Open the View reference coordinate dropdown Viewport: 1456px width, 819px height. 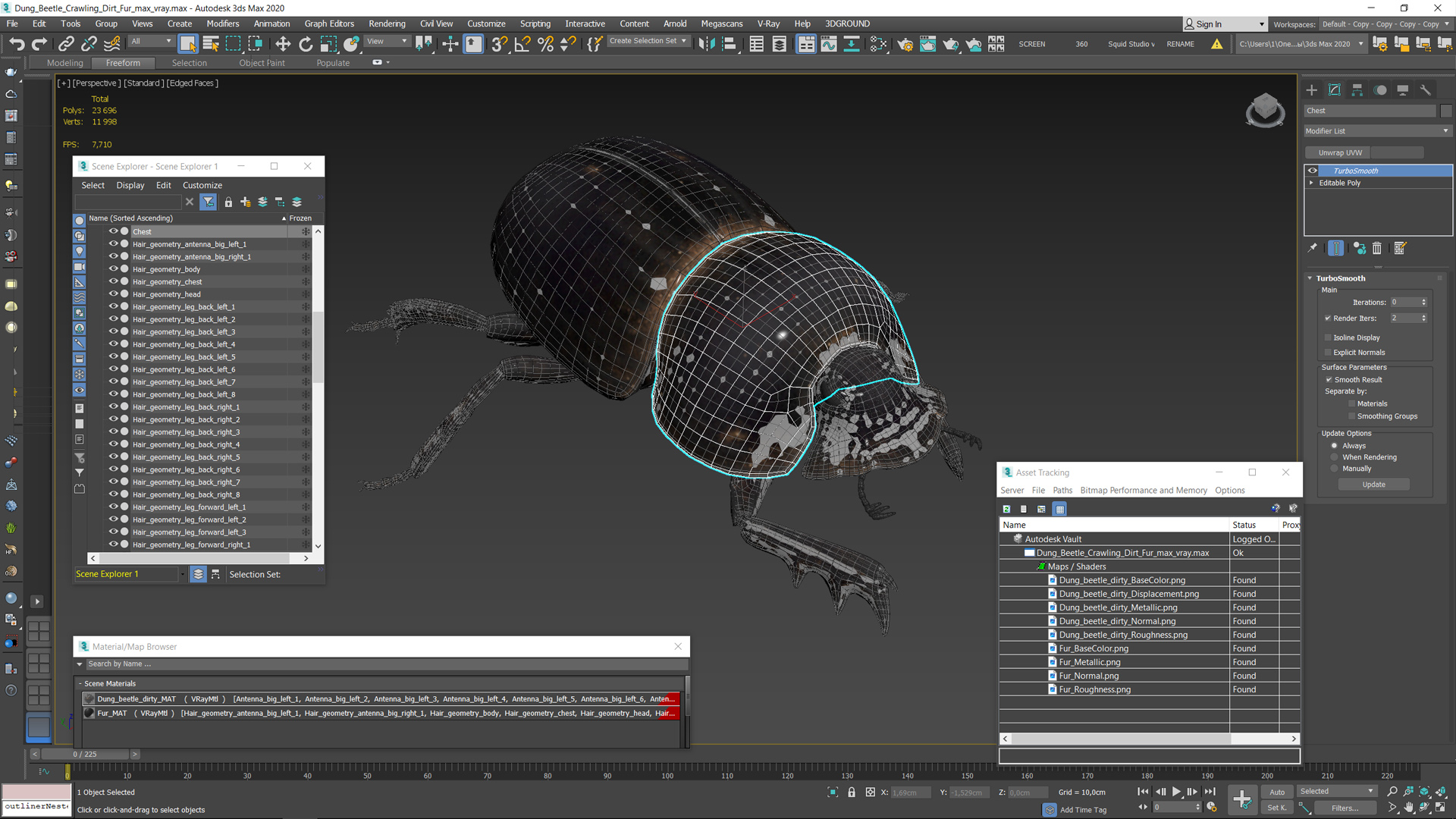point(388,42)
